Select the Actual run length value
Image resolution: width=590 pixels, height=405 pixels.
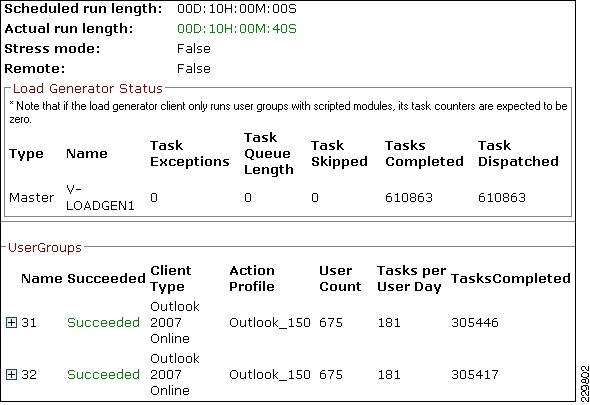(237, 29)
